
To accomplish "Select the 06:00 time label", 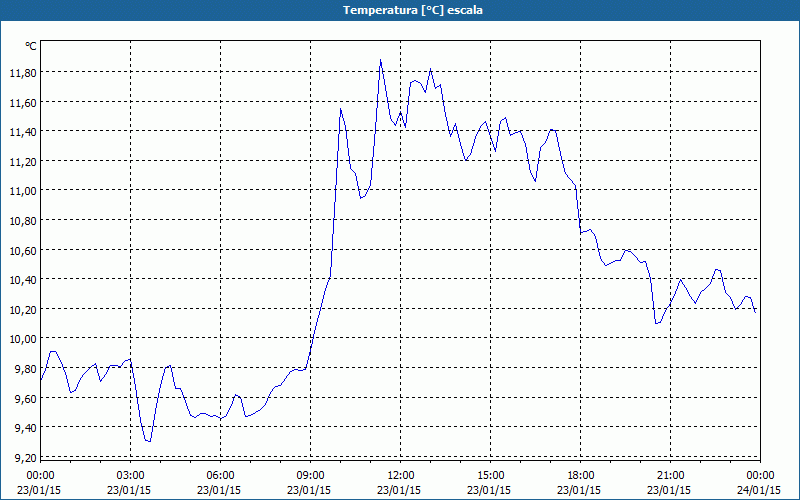I will point(220,476).
